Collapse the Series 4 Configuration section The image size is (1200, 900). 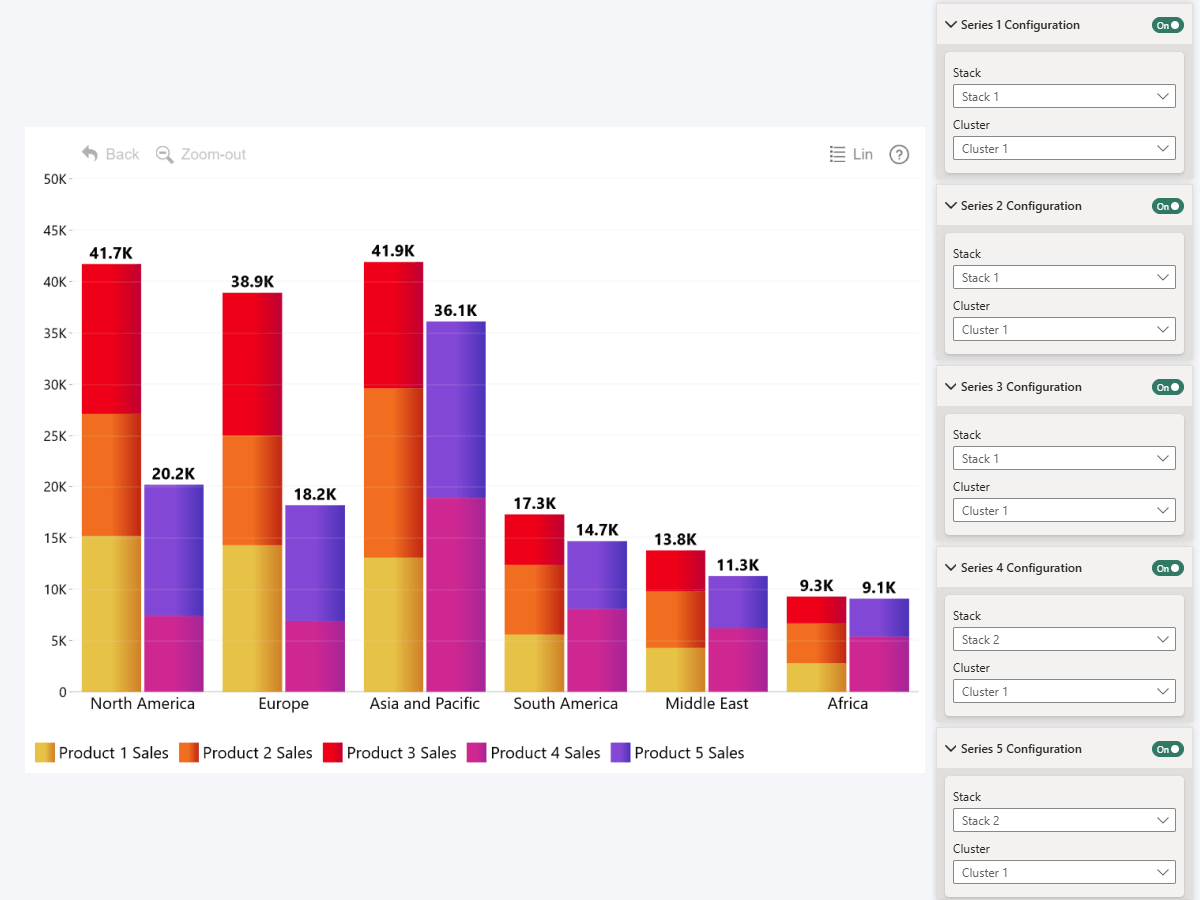point(951,568)
